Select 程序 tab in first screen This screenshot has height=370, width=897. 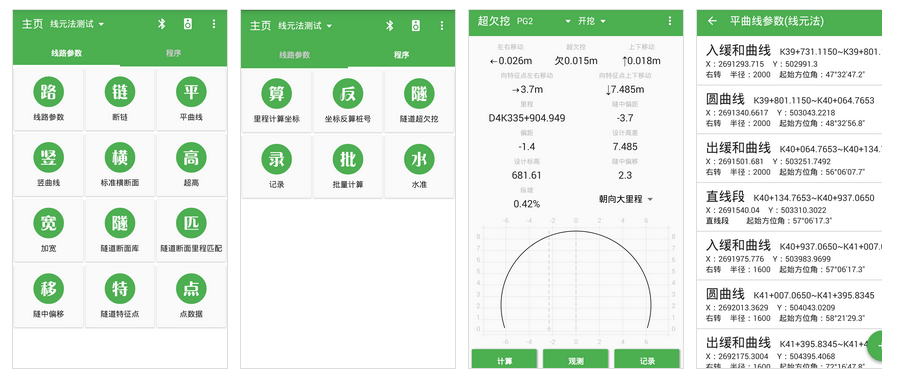point(174,53)
